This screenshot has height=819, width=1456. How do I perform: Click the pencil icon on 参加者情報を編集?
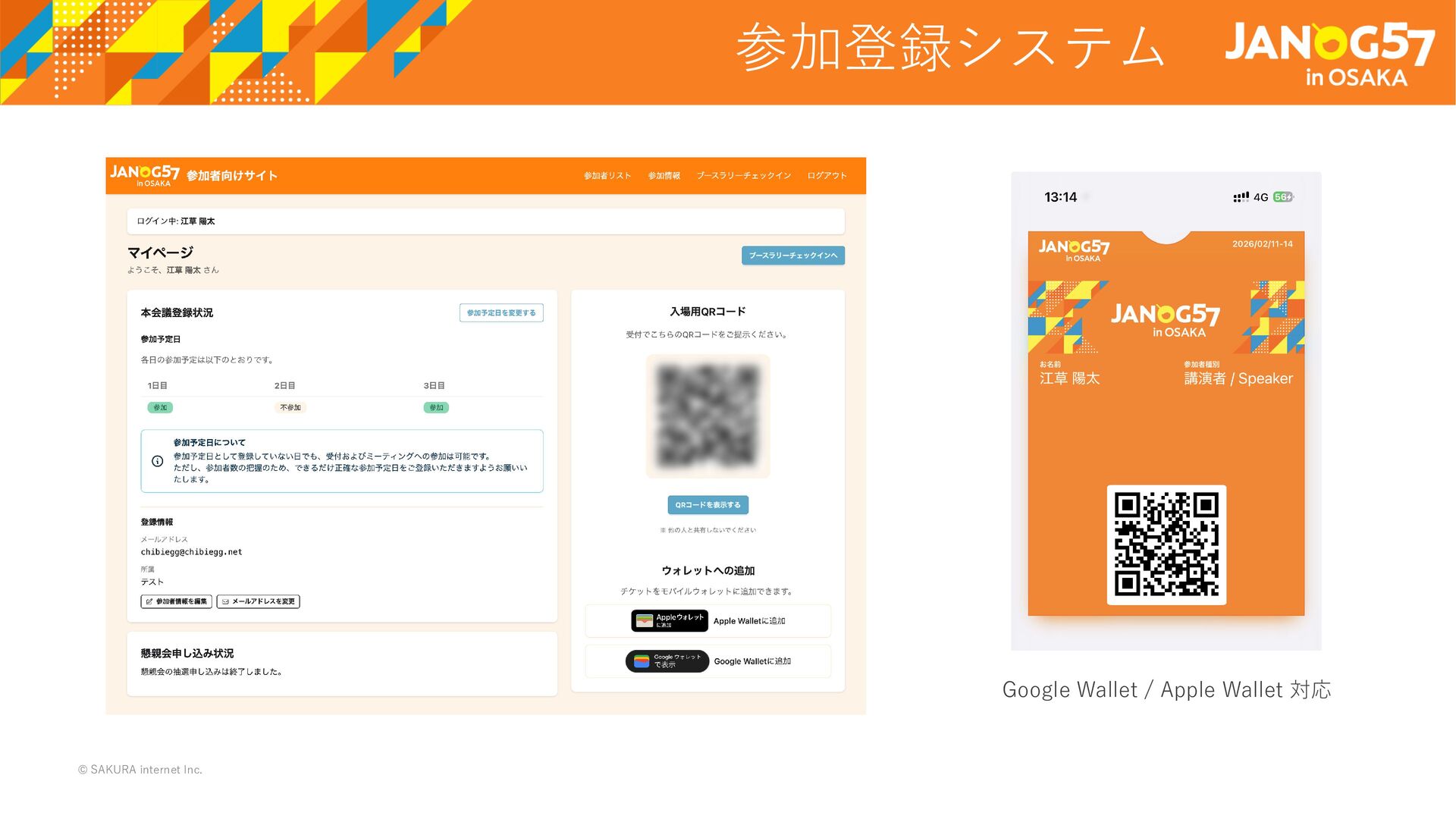click(x=149, y=601)
